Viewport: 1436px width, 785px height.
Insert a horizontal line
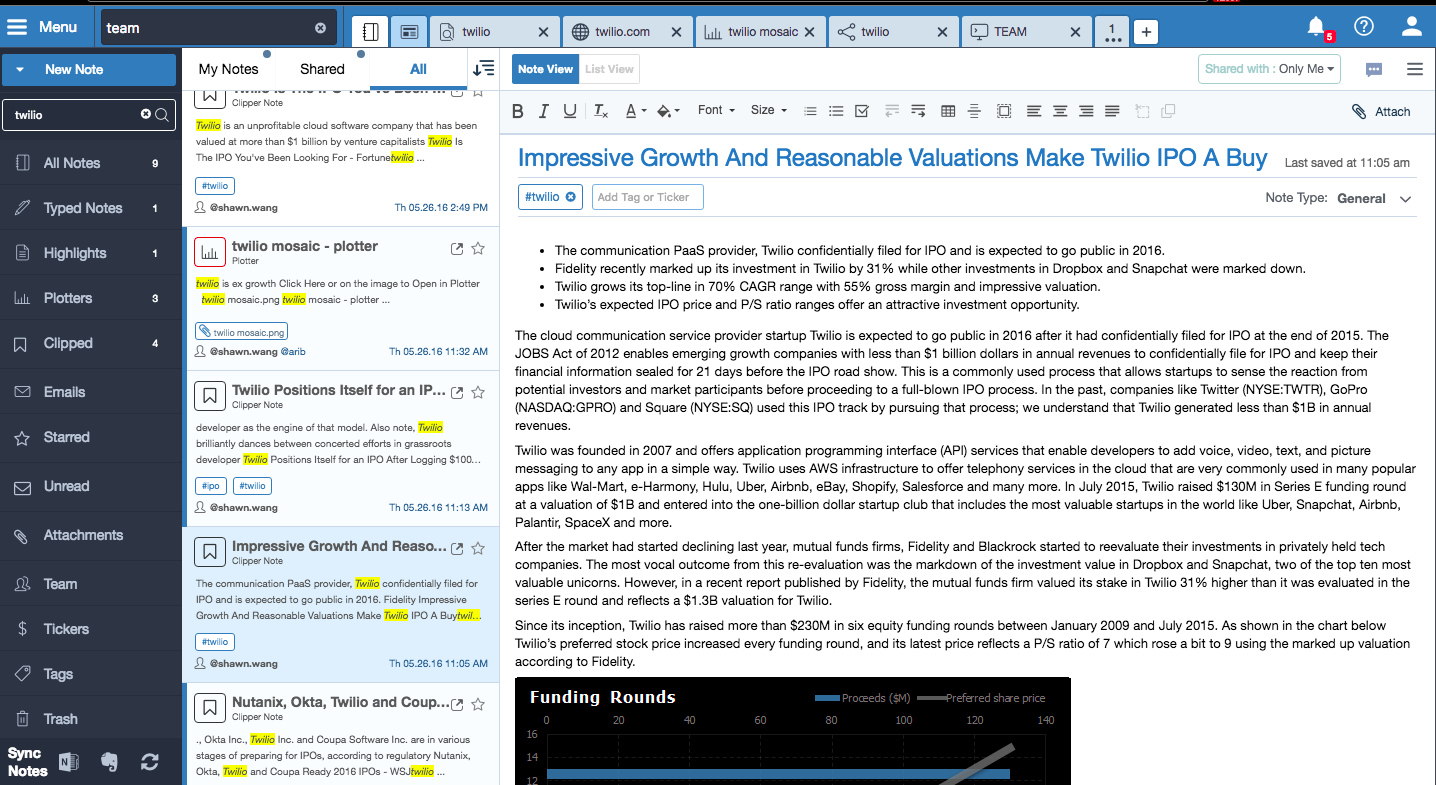point(975,111)
